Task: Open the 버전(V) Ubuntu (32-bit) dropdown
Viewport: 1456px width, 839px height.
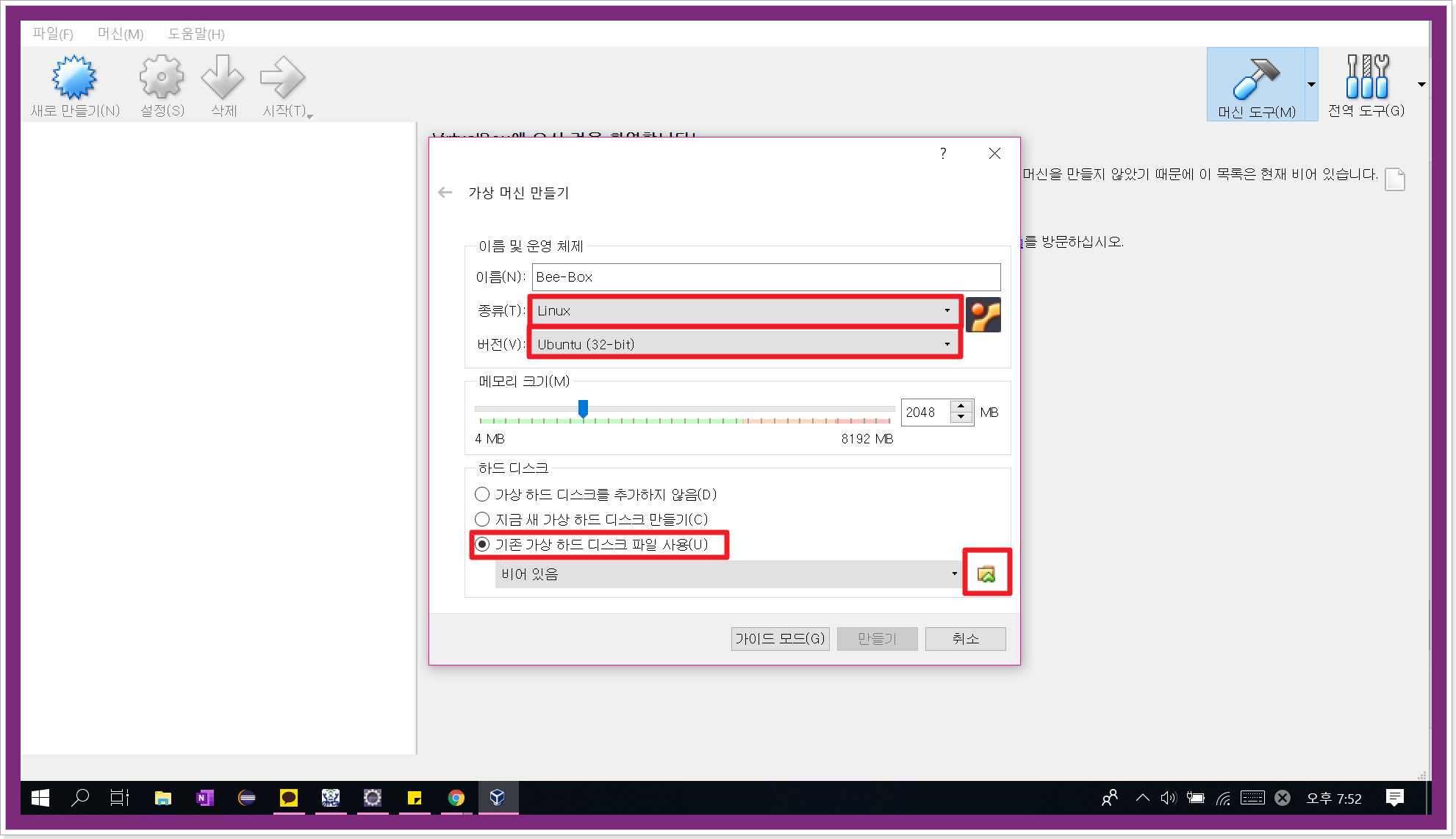Action: coord(745,344)
